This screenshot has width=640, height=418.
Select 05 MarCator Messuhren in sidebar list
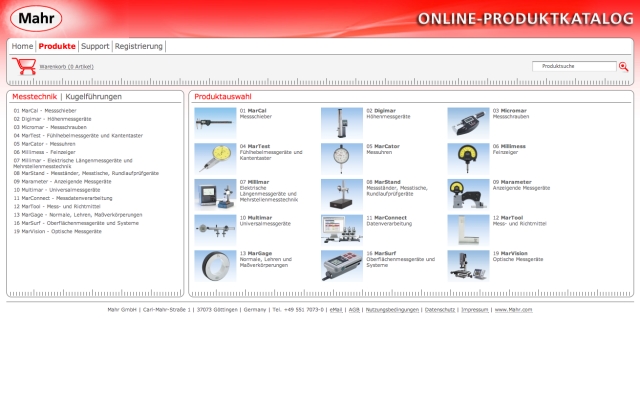click(45, 143)
